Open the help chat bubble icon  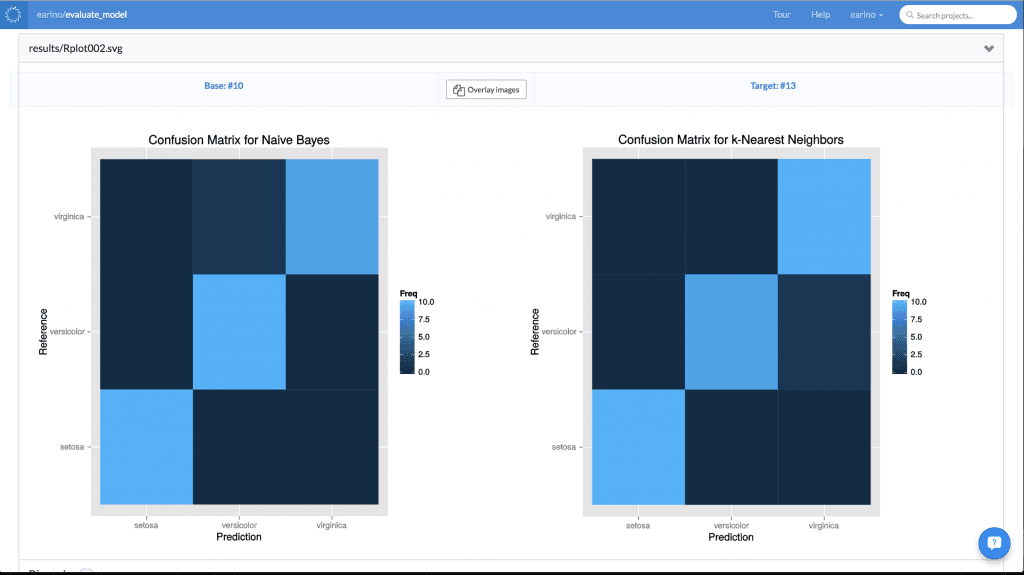994,543
